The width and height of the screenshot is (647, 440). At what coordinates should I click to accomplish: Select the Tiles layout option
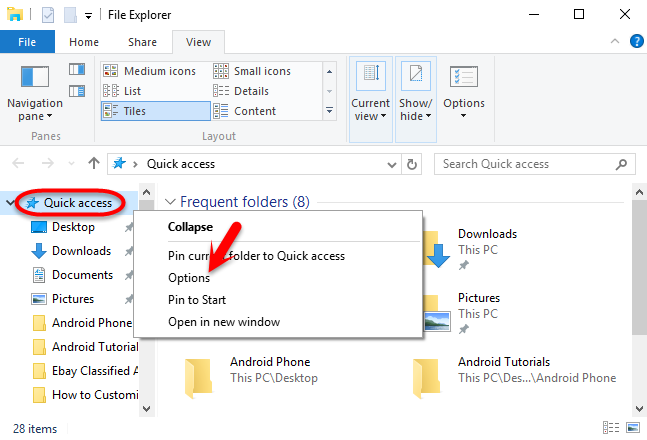pyautogui.click(x=134, y=111)
